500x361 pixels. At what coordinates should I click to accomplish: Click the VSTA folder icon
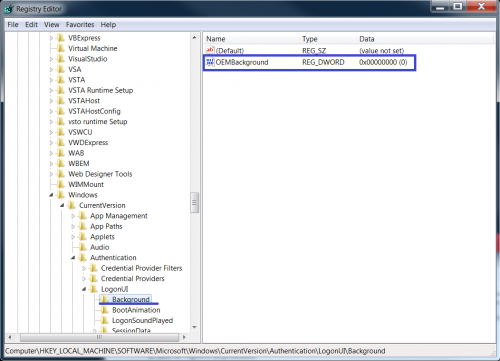click(61, 80)
